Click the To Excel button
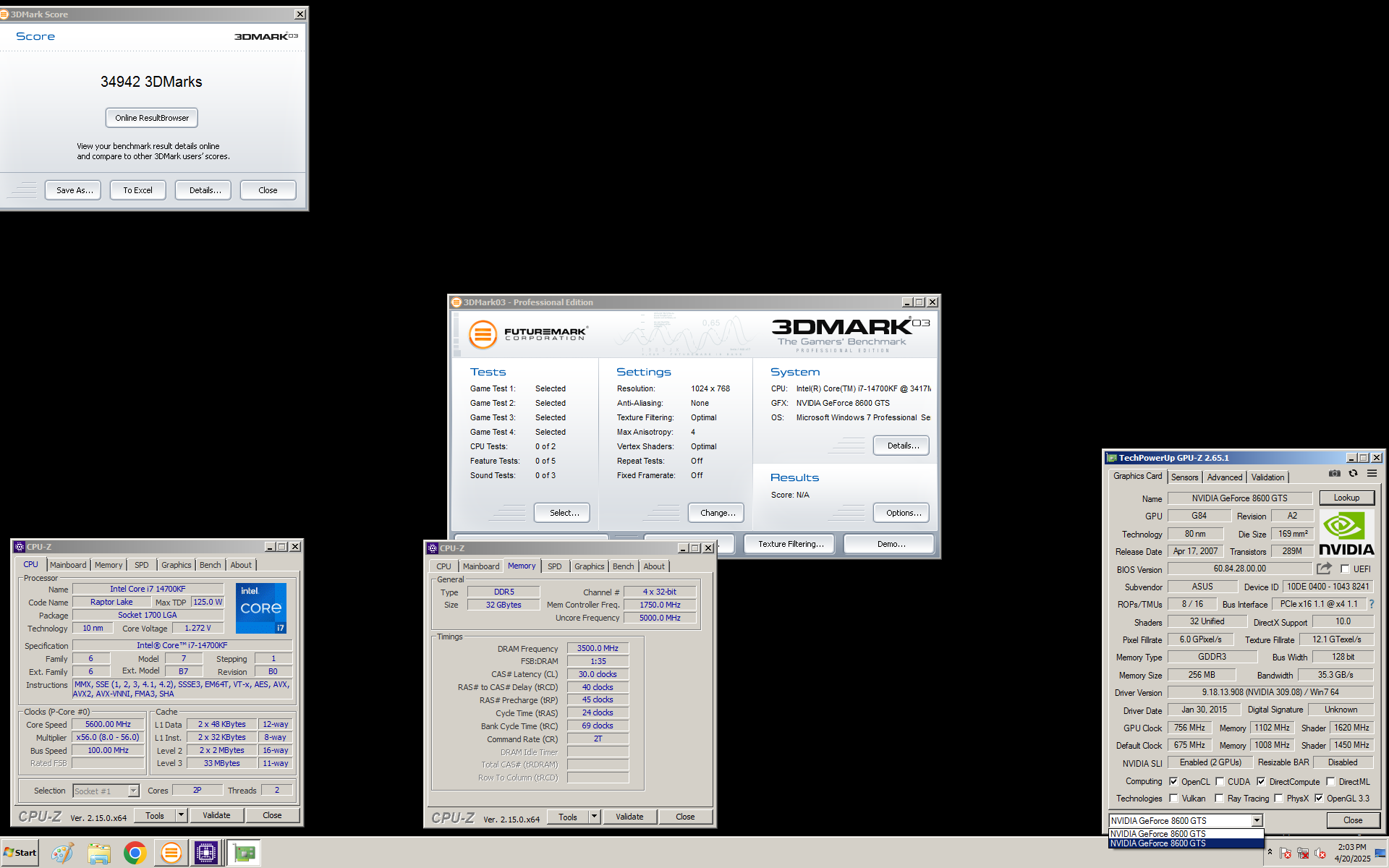The height and width of the screenshot is (868, 1389). [x=138, y=190]
